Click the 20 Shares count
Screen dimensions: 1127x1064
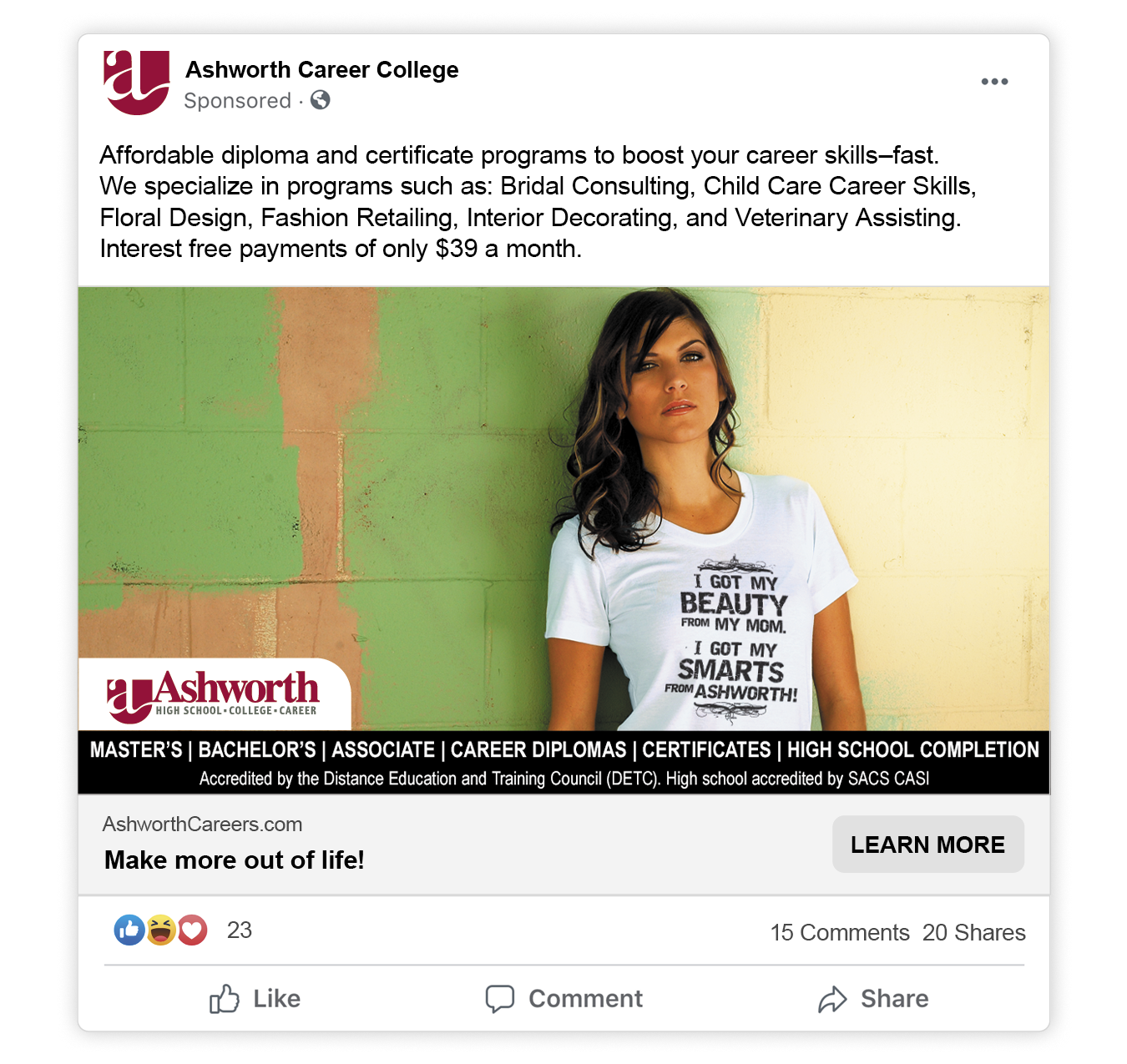pyautogui.click(x=973, y=932)
